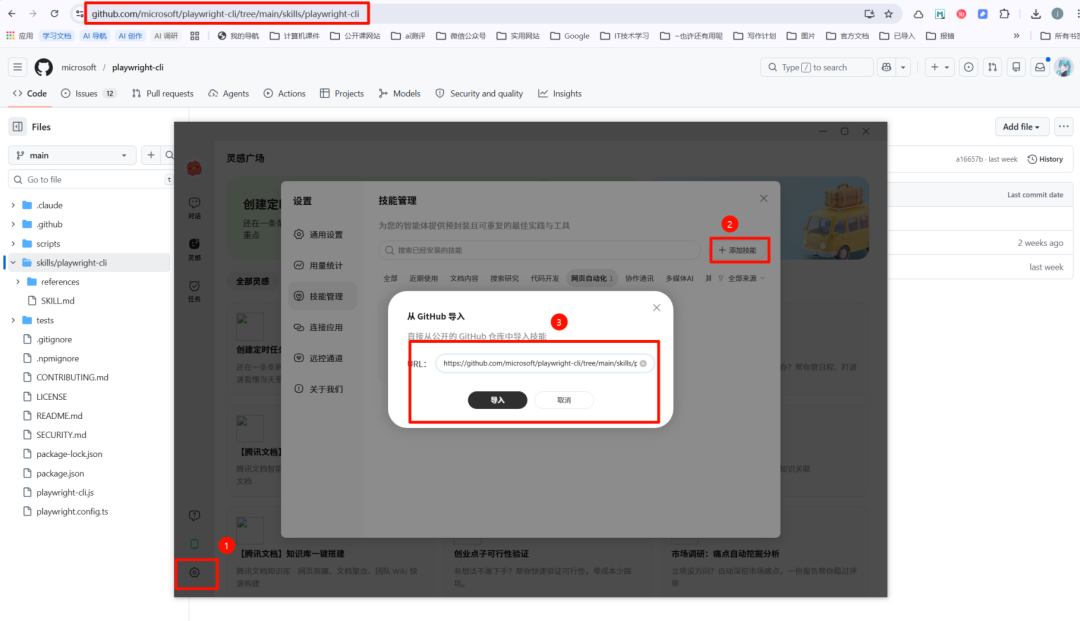Select the 网页自动化 skill category tab
This screenshot has height=621, width=1080.
592,278
